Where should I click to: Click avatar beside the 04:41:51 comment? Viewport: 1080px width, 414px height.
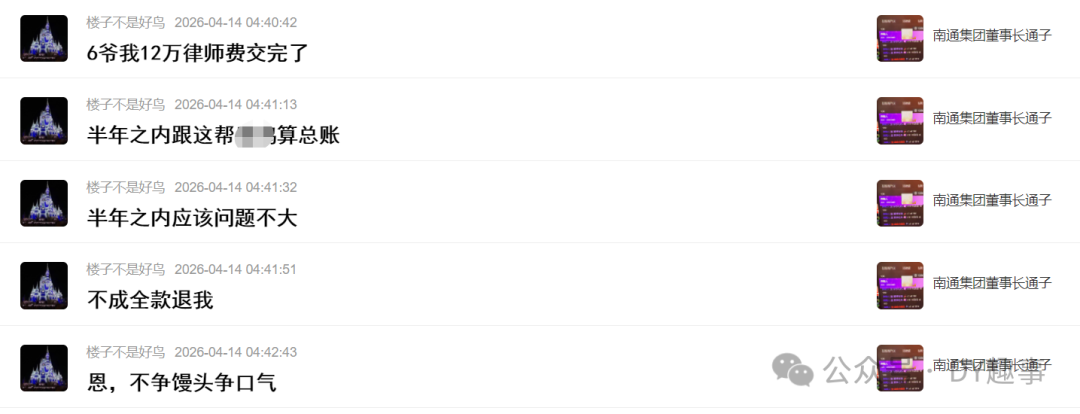coord(44,285)
